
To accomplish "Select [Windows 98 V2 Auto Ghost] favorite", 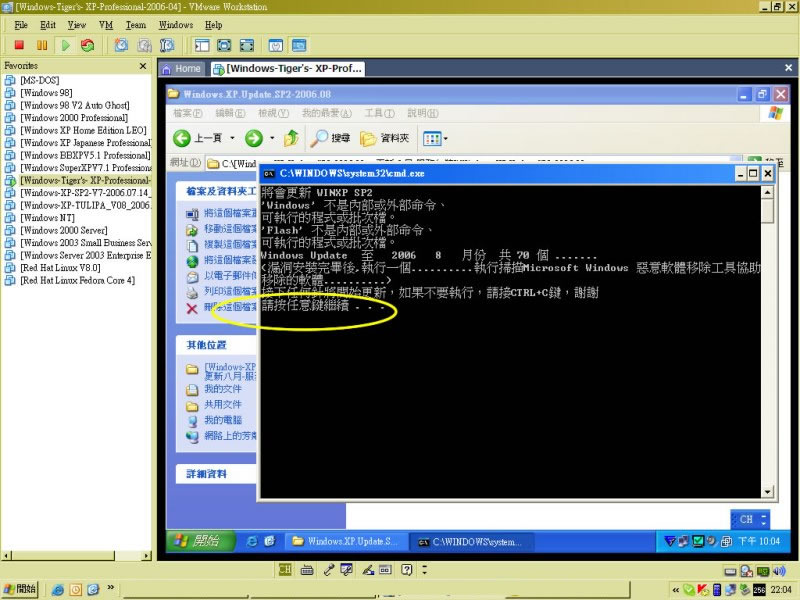I will click(x=74, y=105).
